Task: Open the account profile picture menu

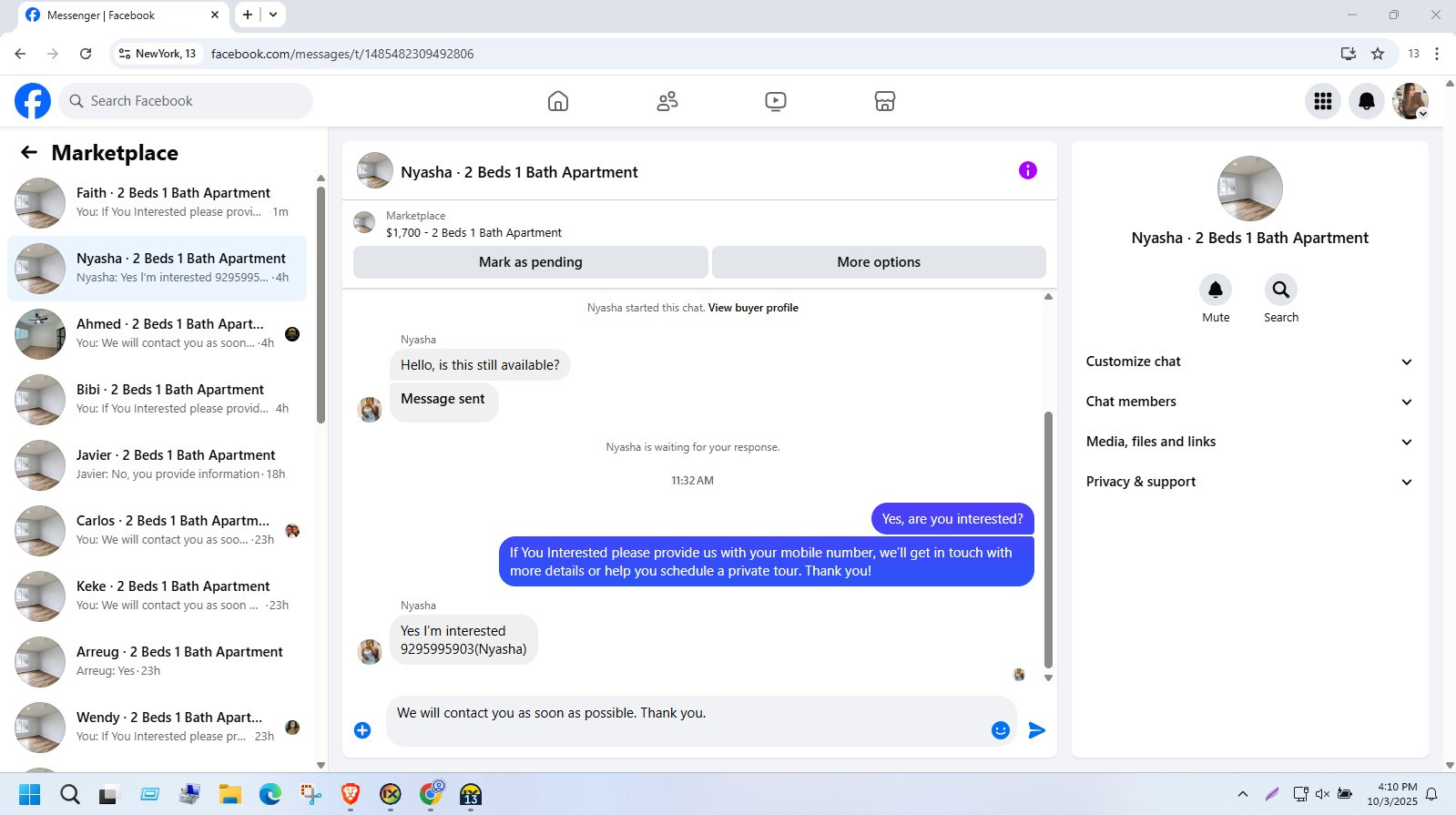Action: (1410, 101)
